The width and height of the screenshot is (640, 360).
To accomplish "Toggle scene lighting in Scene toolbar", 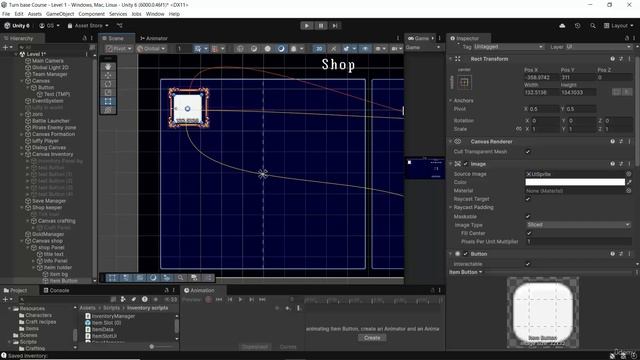I will click(333, 49).
